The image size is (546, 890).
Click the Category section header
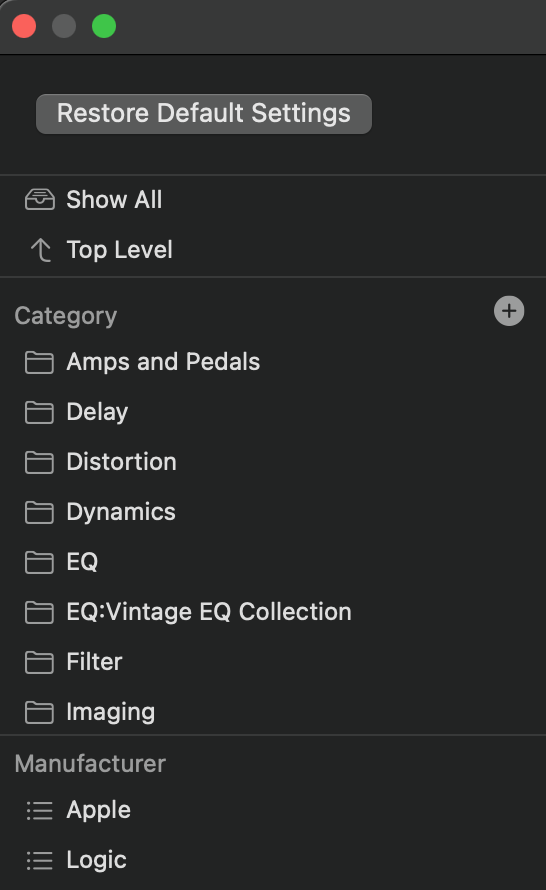(x=66, y=316)
